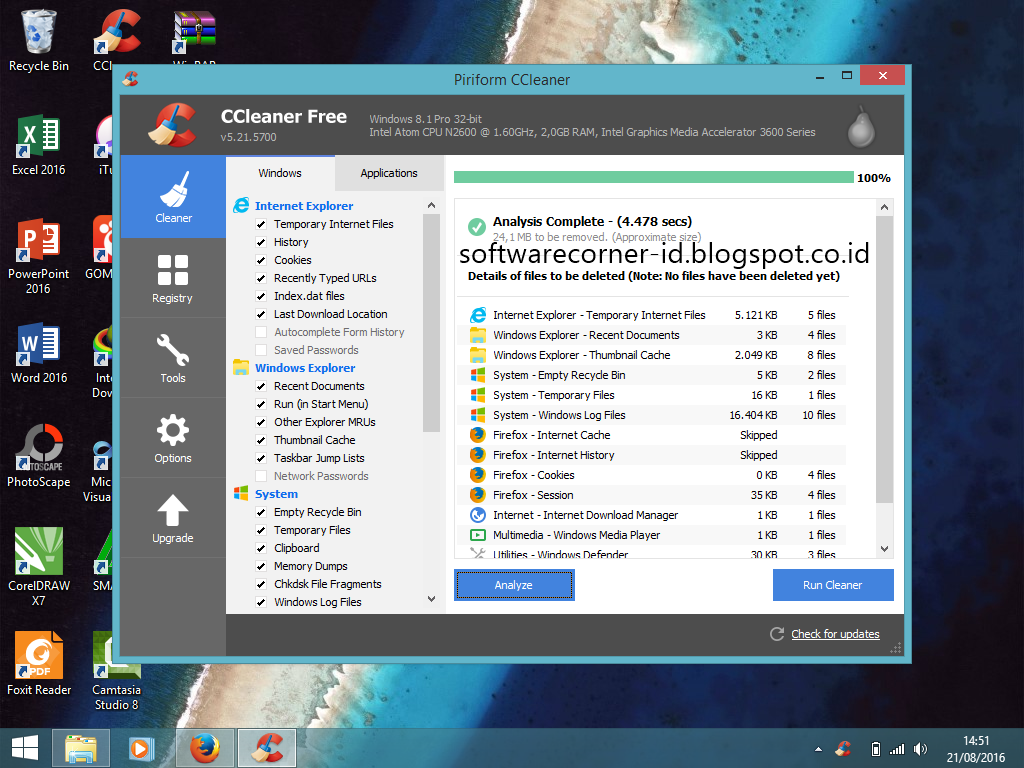Select the Windows Explorer category heading
This screenshot has width=1024, height=768.
click(305, 368)
